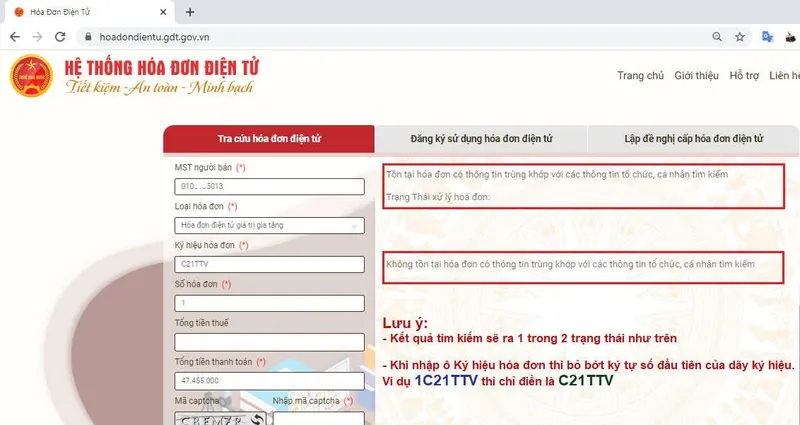800x425 pixels.
Task: Click the 'Trạng Thái xử lý hoá đơn:' text
Action: click(438, 197)
